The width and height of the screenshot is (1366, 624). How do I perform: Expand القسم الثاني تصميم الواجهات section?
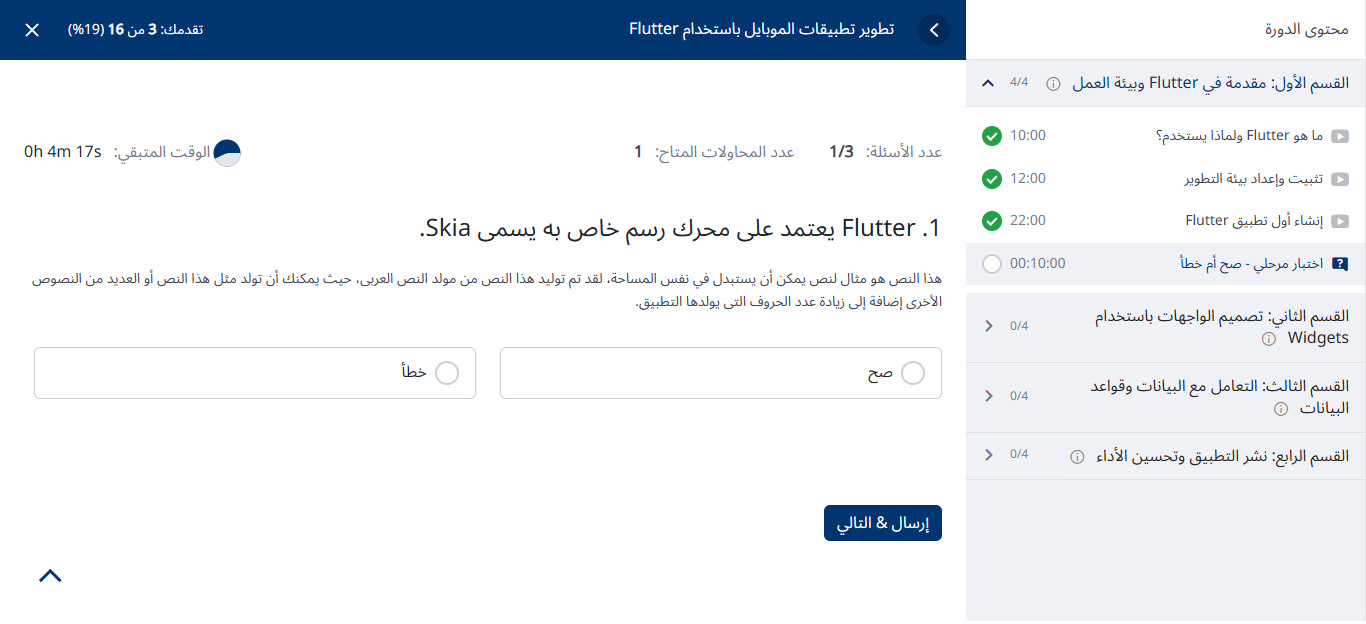[989, 326]
